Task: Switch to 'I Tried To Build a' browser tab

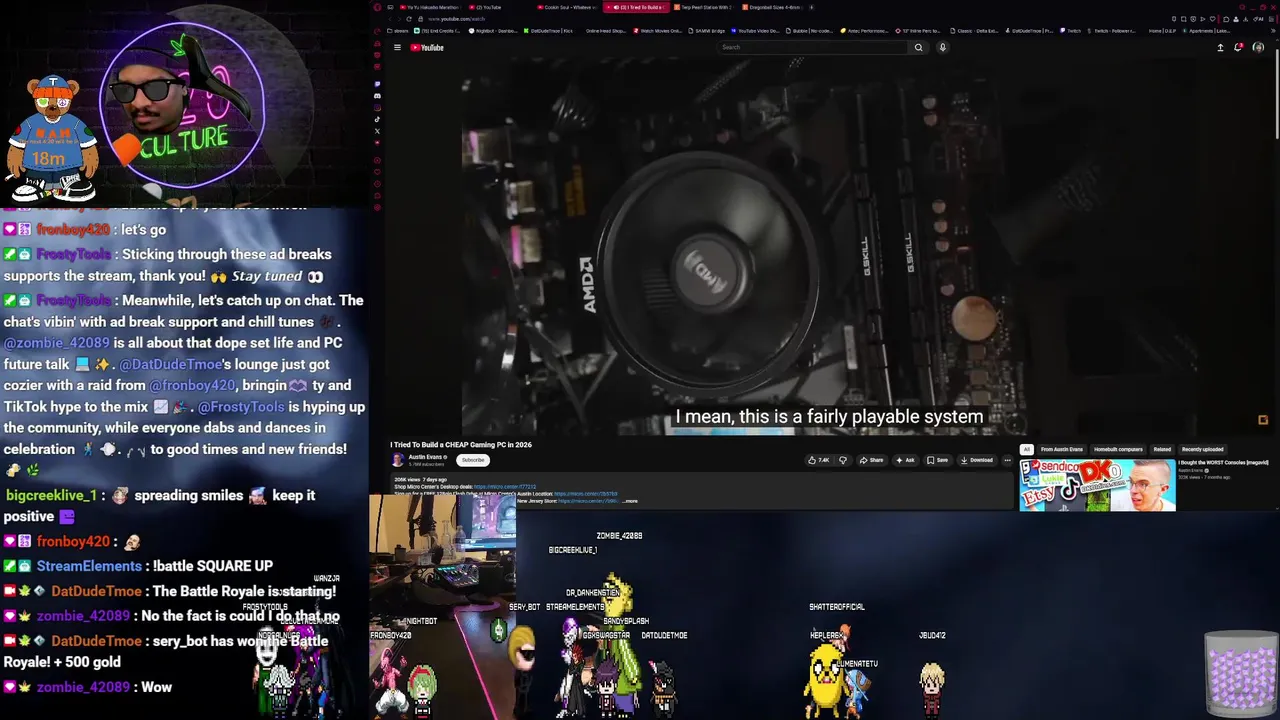Action: pos(636,7)
